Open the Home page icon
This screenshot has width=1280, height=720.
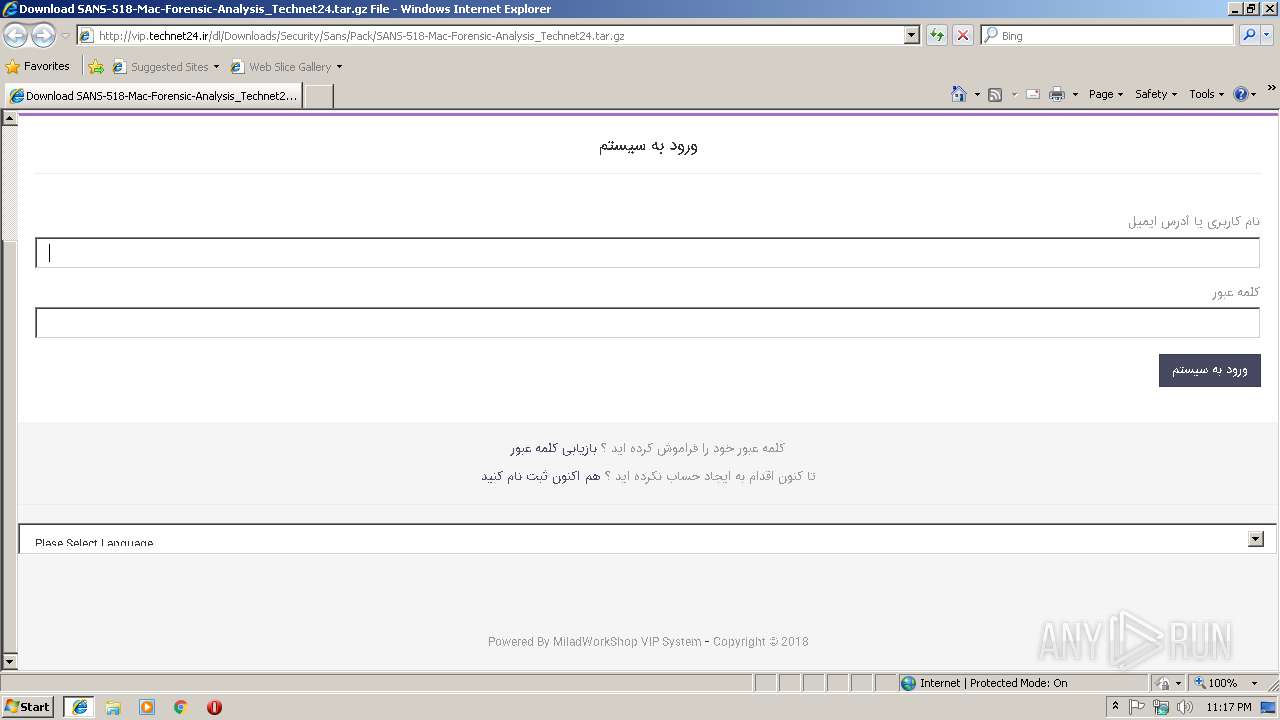959,94
